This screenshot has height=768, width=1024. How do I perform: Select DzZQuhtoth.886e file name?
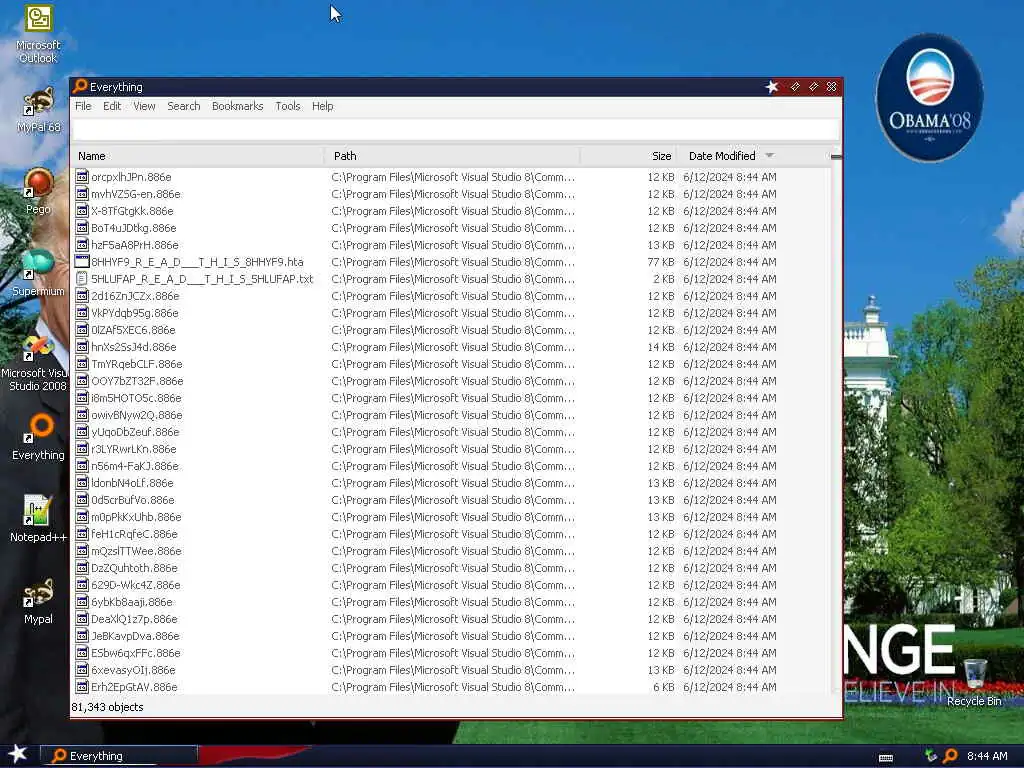coord(134,567)
